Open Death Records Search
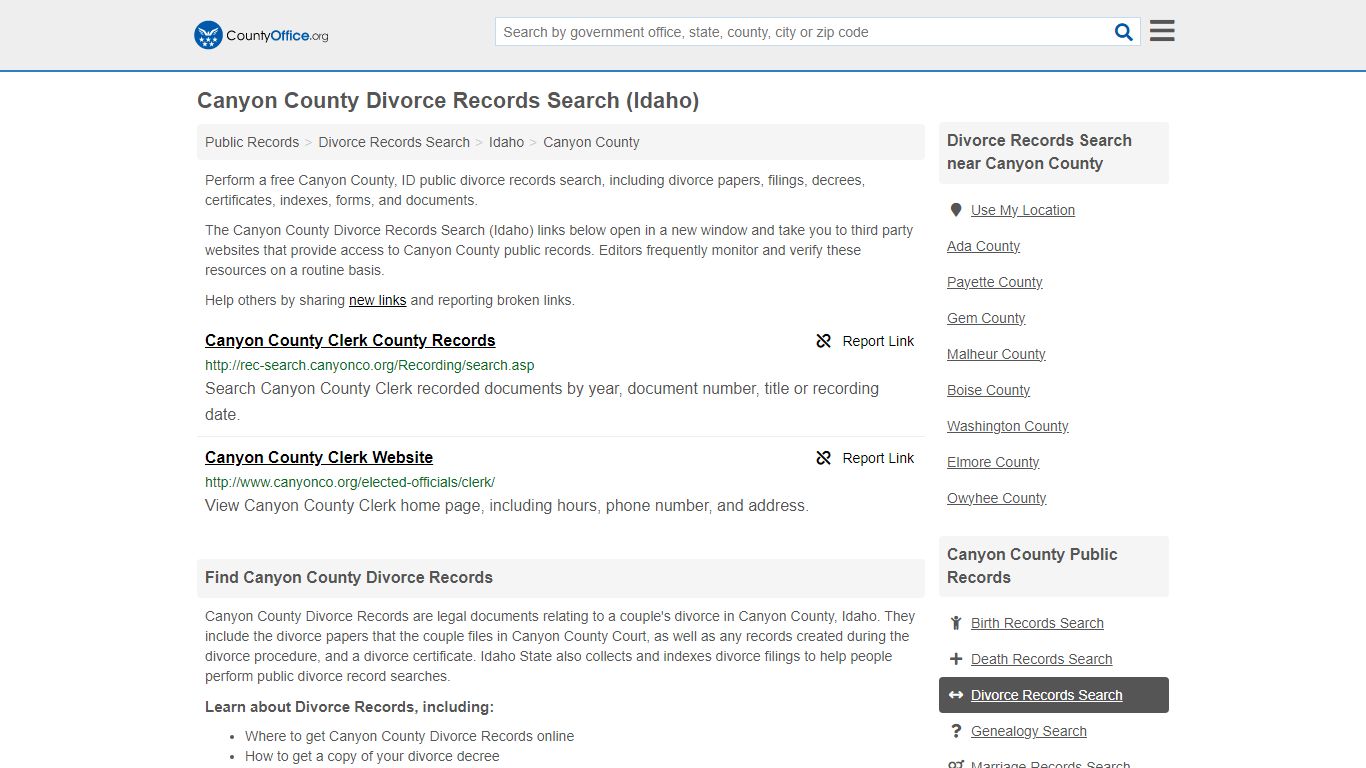Screen dimensions: 1366x768 click(1041, 659)
